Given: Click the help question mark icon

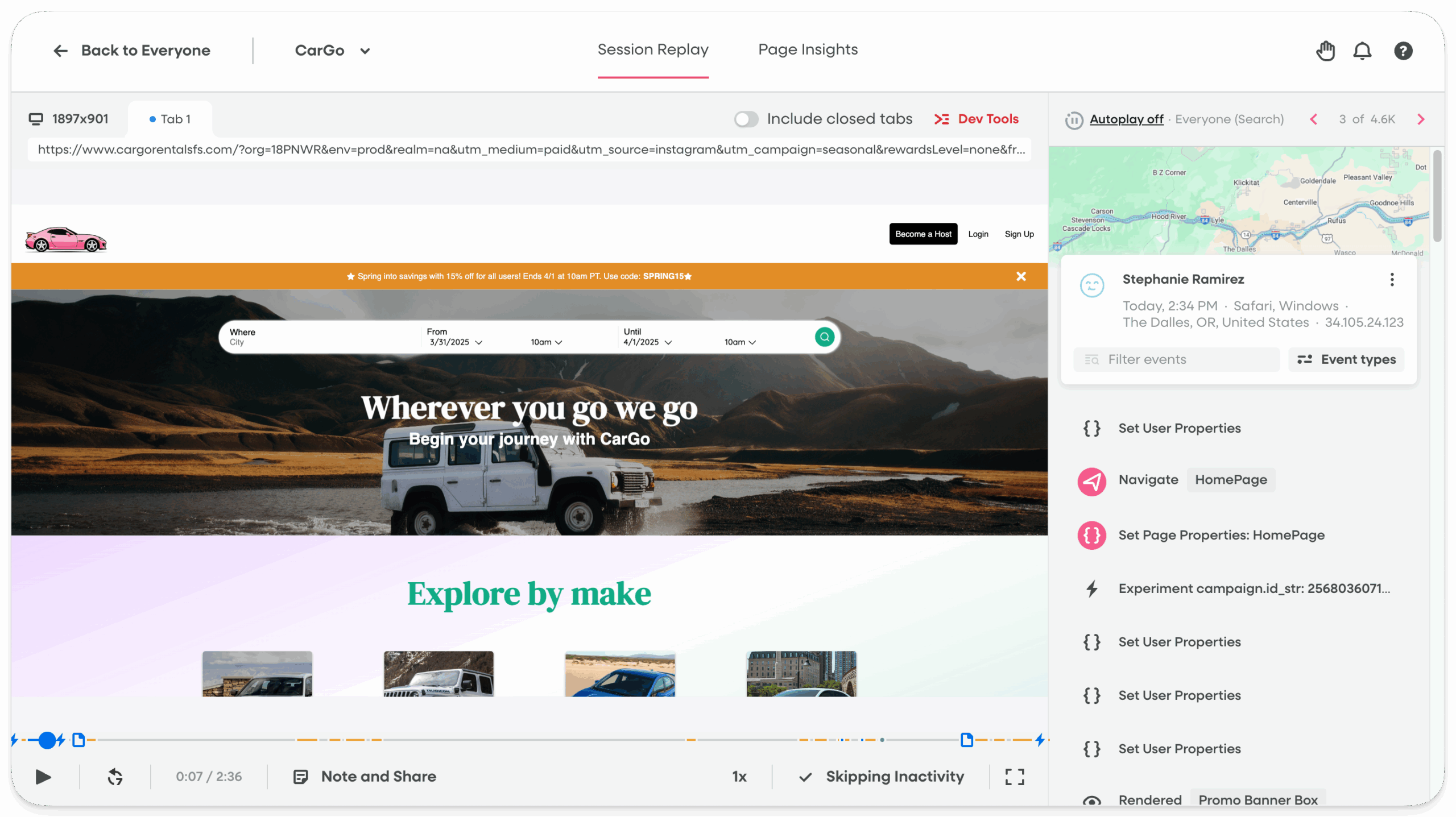Looking at the screenshot, I should click(x=1403, y=51).
